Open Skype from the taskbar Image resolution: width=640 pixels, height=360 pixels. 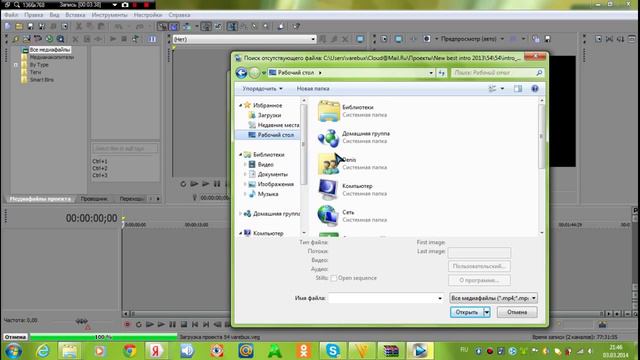coord(333,351)
